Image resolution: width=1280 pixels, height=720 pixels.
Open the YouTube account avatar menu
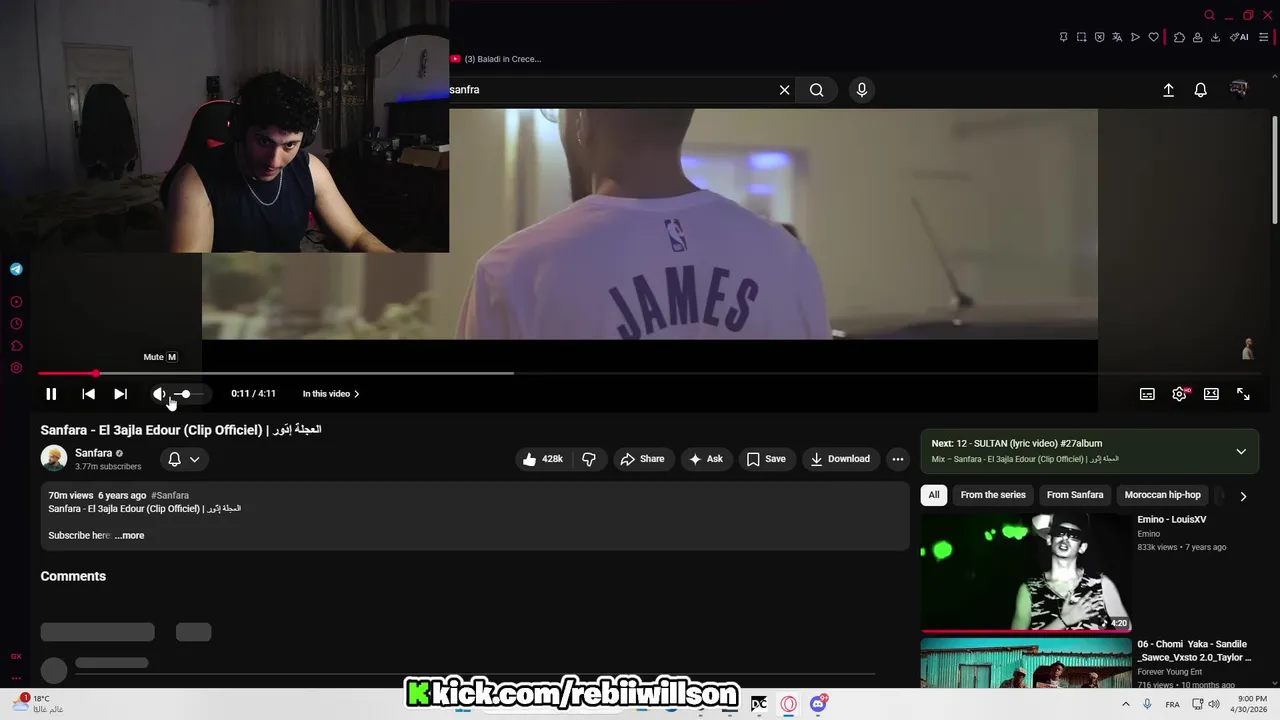click(x=1239, y=90)
